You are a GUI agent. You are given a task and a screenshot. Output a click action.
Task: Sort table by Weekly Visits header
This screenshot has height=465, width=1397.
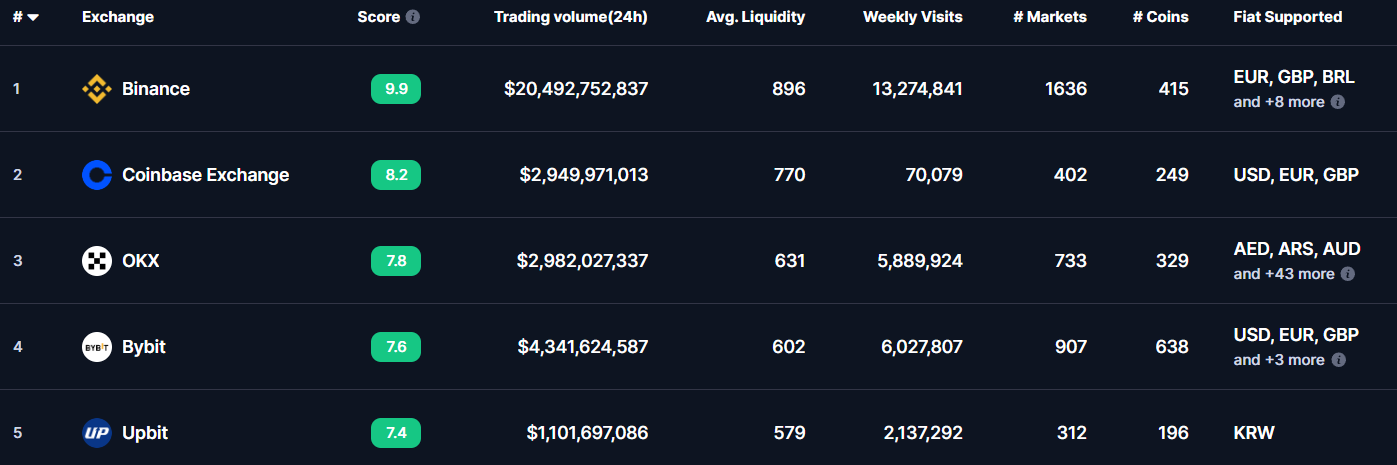coord(912,17)
